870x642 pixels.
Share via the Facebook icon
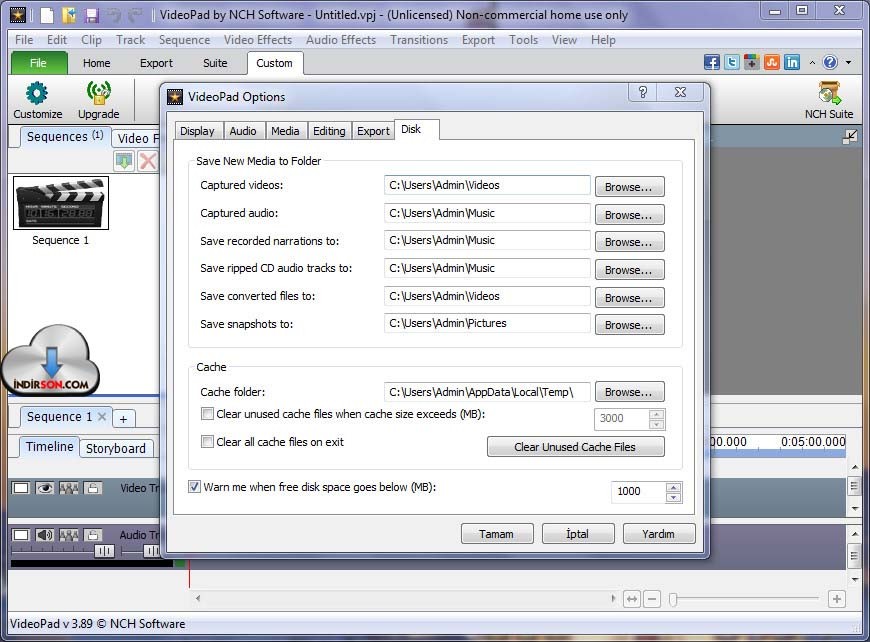(711, 62)
